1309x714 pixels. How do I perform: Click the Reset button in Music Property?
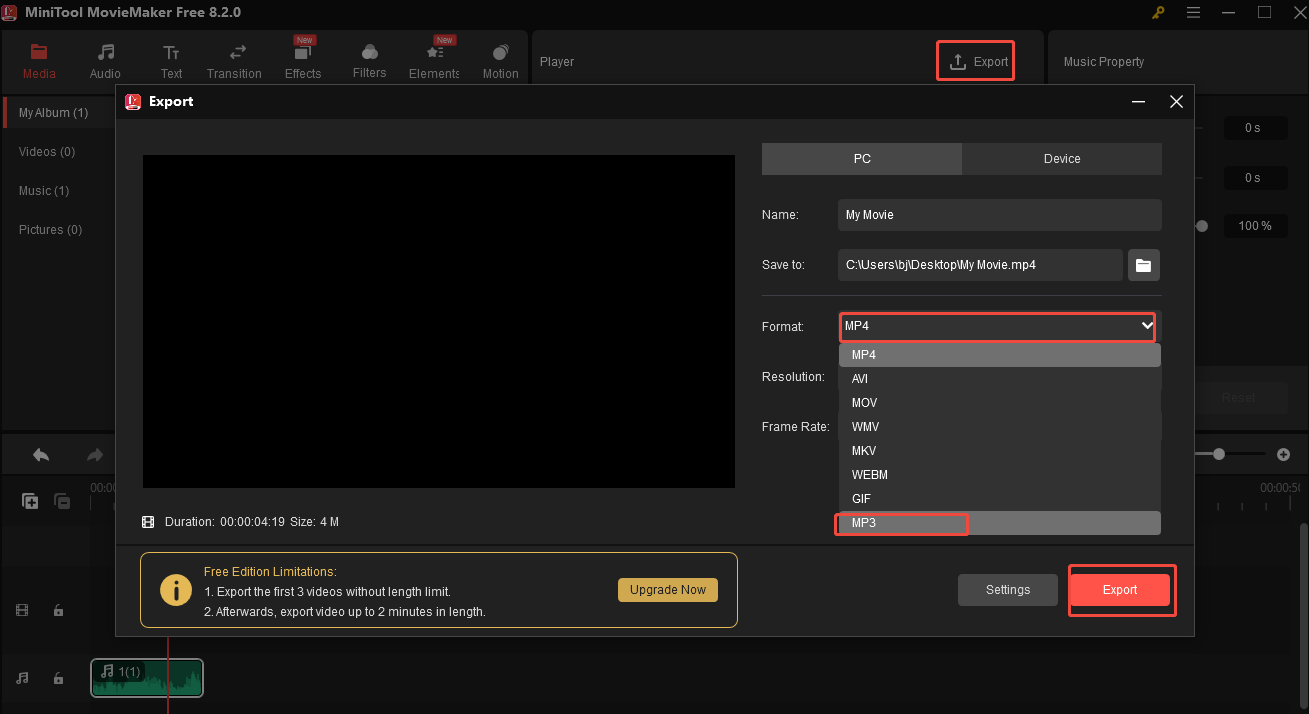[x=1238, y=398]
